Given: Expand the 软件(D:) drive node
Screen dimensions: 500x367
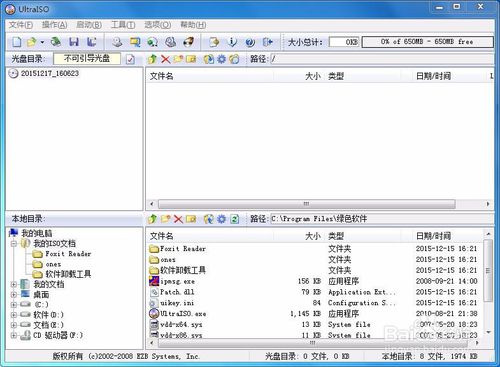Looking at the screenshot, I should [x=14, y=315].
